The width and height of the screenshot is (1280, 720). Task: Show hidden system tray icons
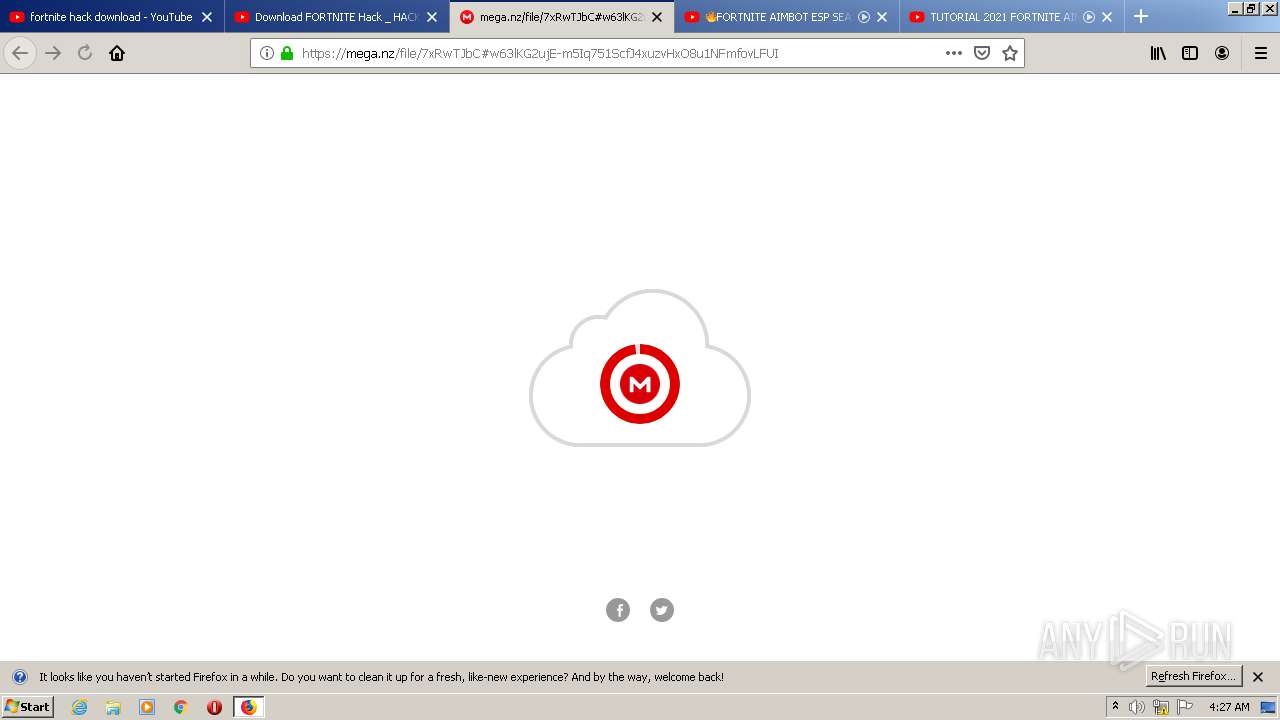[1116, 707]
